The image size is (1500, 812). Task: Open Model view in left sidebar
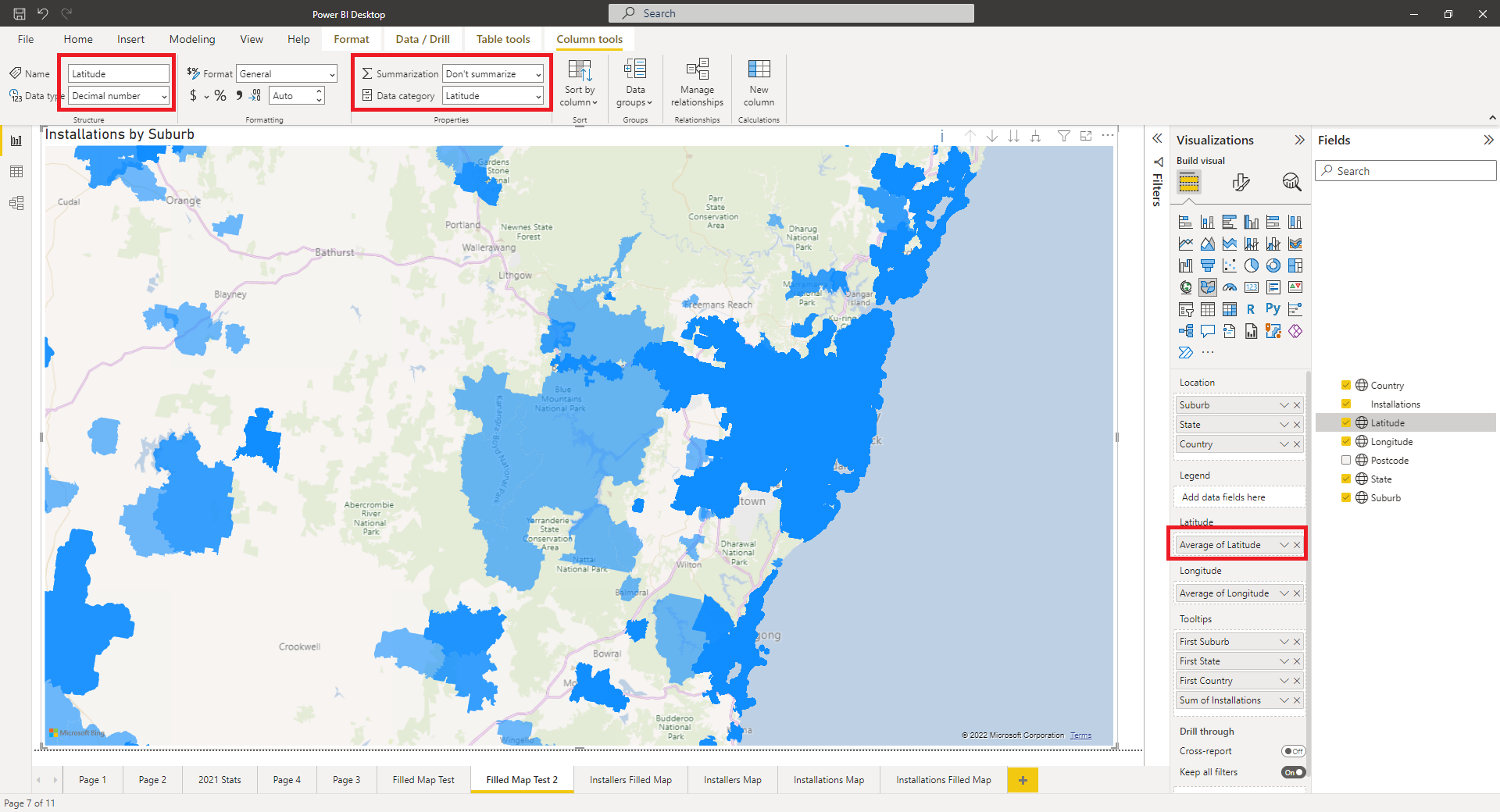pos(16,203)
